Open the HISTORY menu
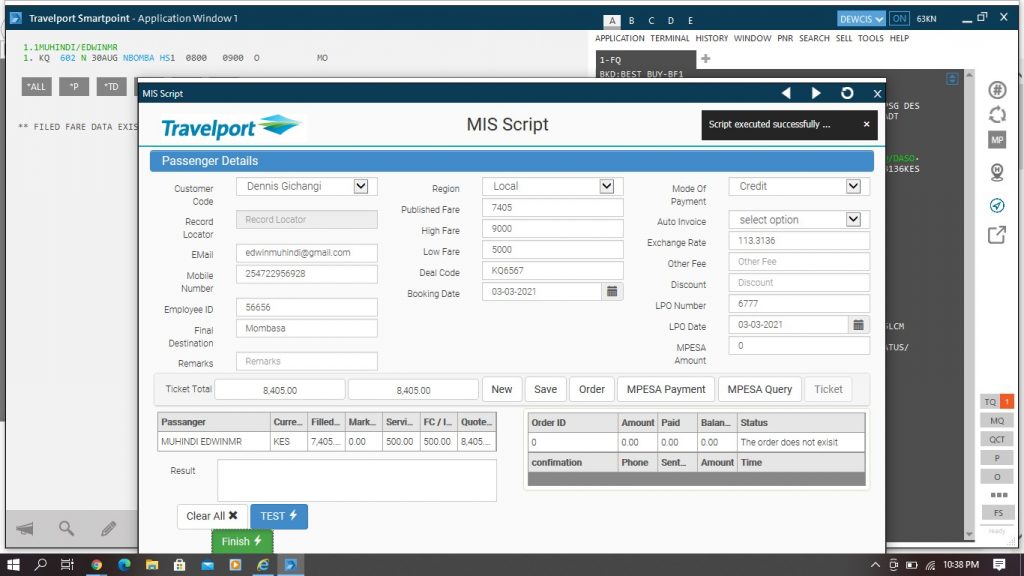Image resolution: width=1024 pixels, height=576 pixels. [711, 39]
